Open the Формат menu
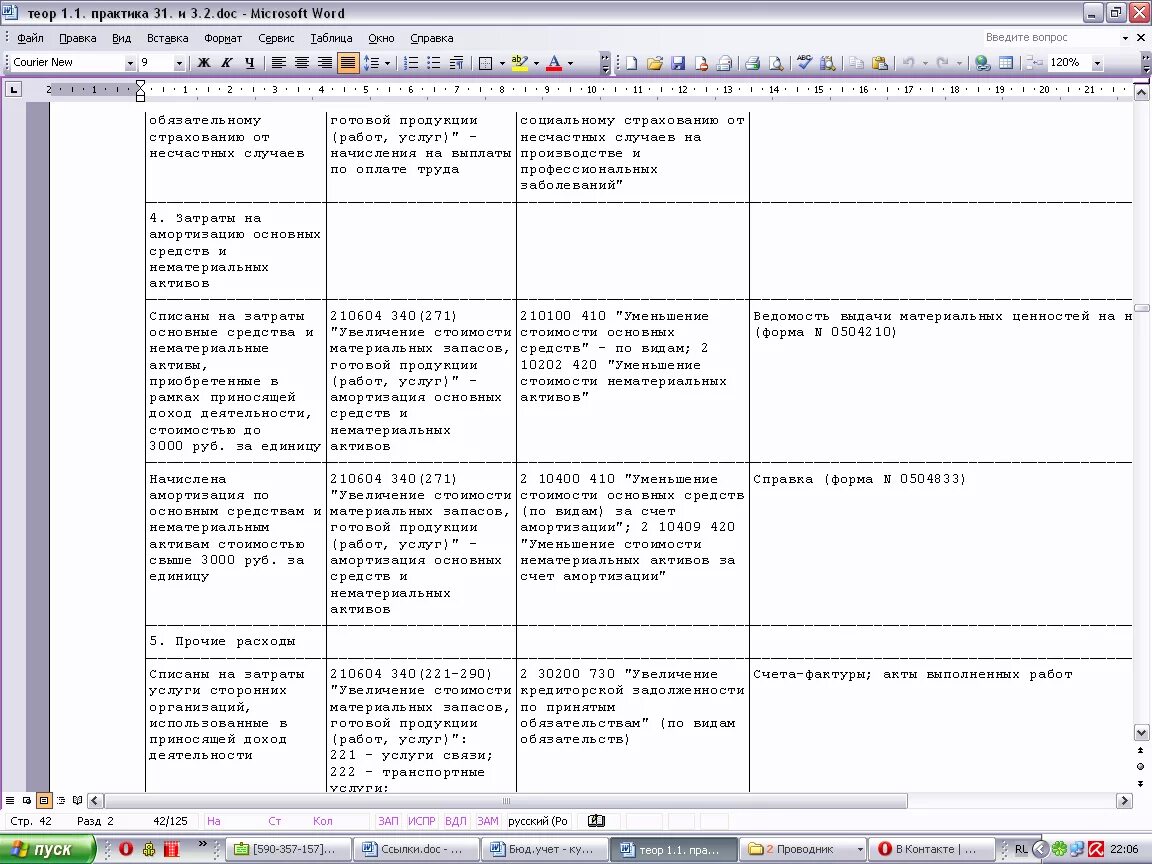Image resolution: width=1152 pixels, height=864 pixels. click(x=223, y=38)
